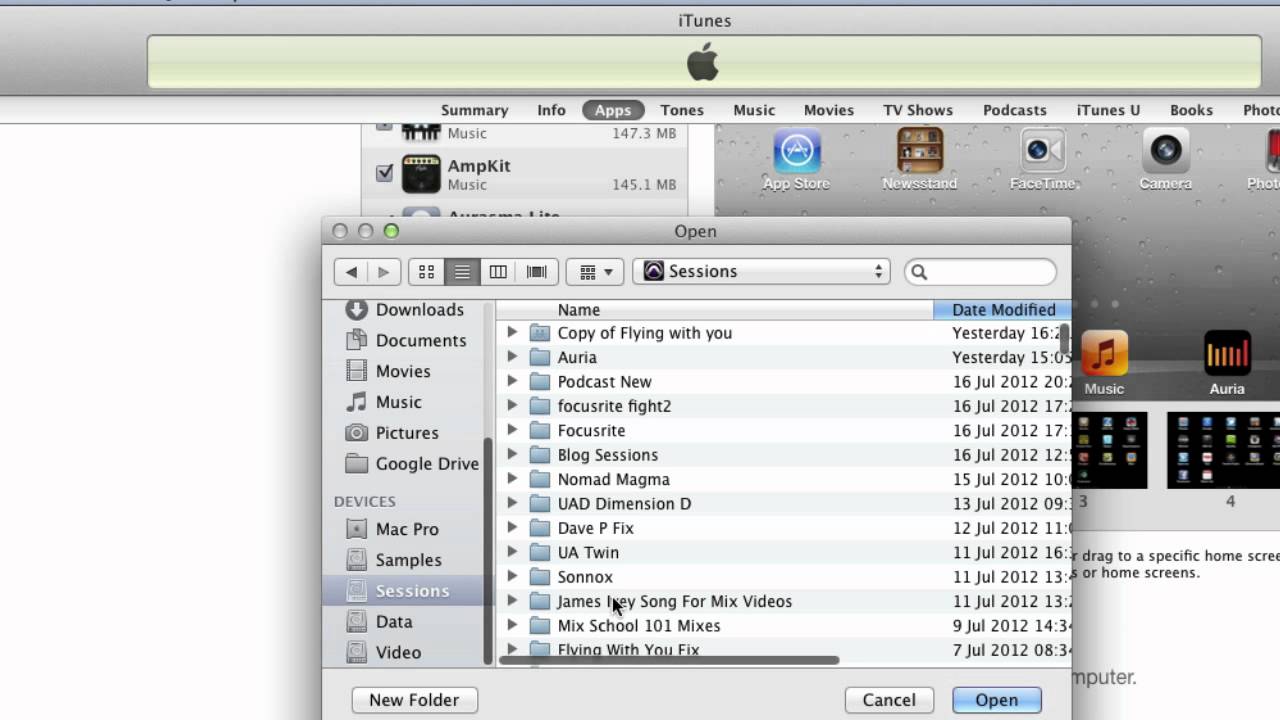
Task: Click the AmpKit app icon in list
Action: (x=421, y=174)
